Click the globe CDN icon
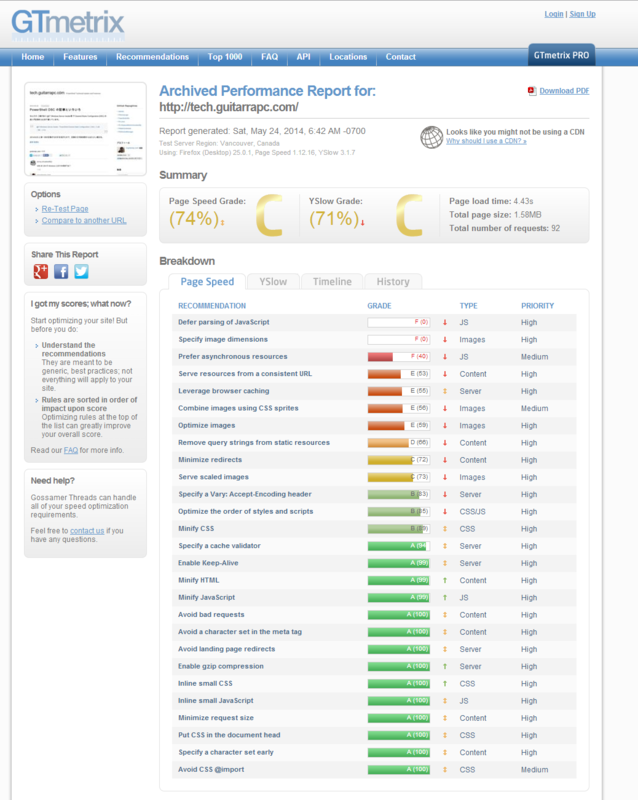638x800 pixels. (431, 137)
